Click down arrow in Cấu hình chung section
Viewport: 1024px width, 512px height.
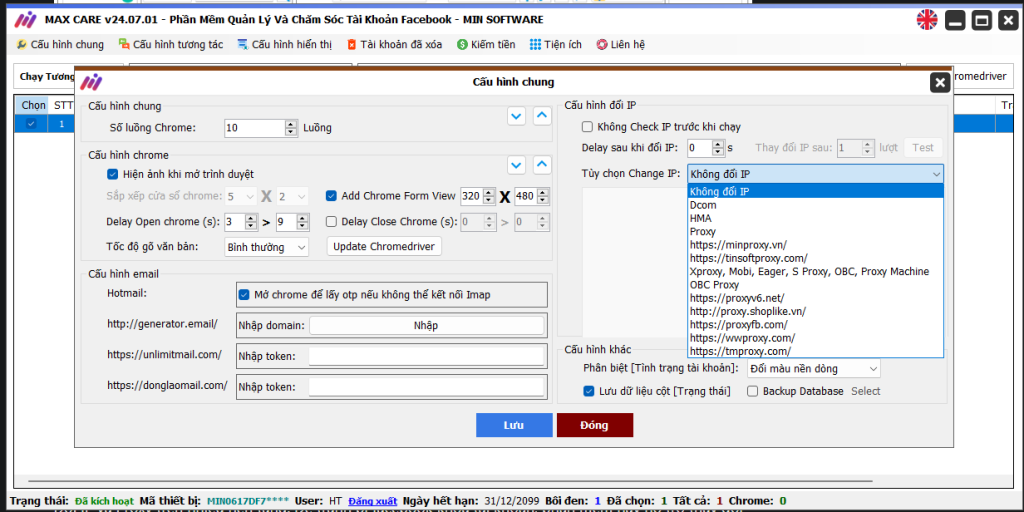tap(517, 116)
